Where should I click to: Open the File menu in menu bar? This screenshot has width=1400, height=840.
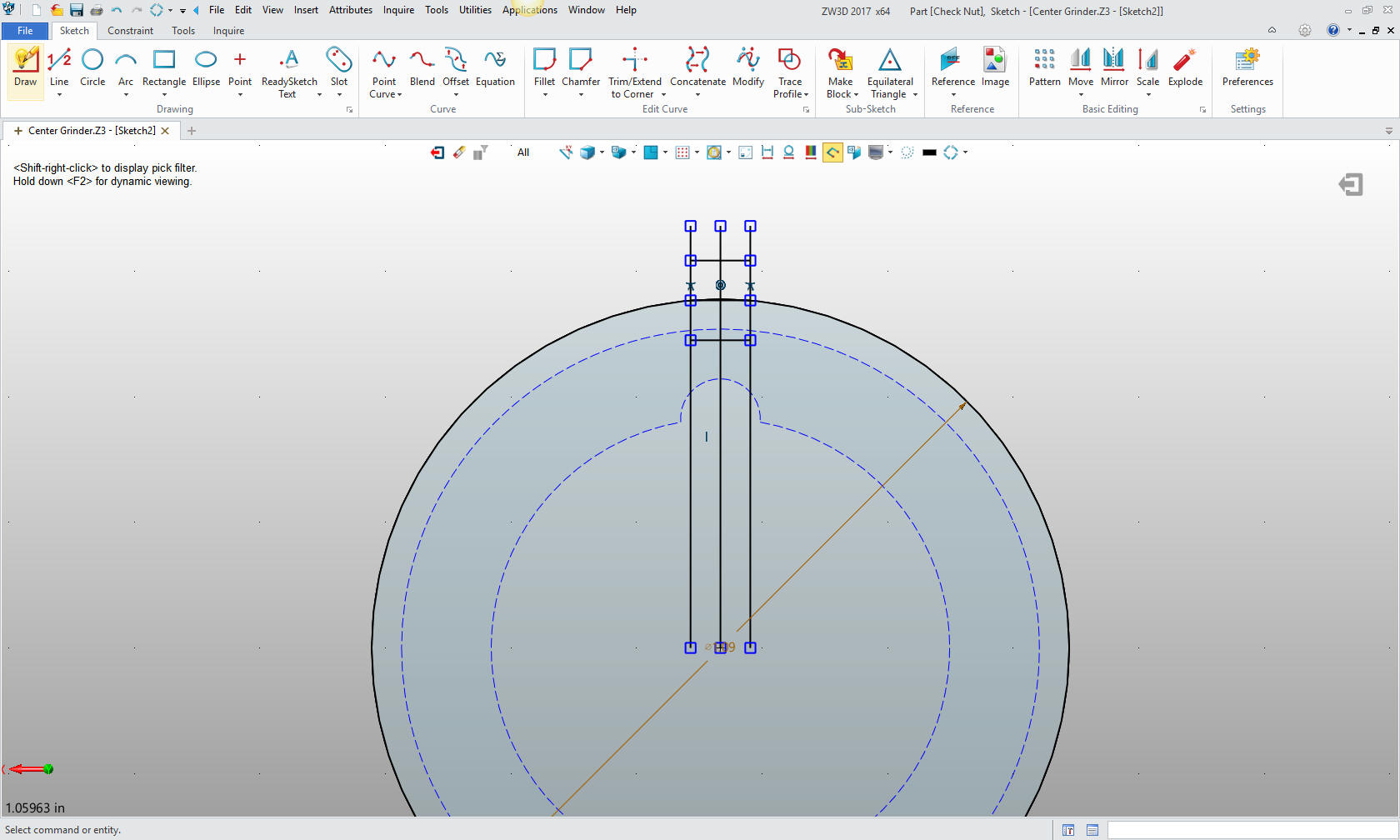217,10
